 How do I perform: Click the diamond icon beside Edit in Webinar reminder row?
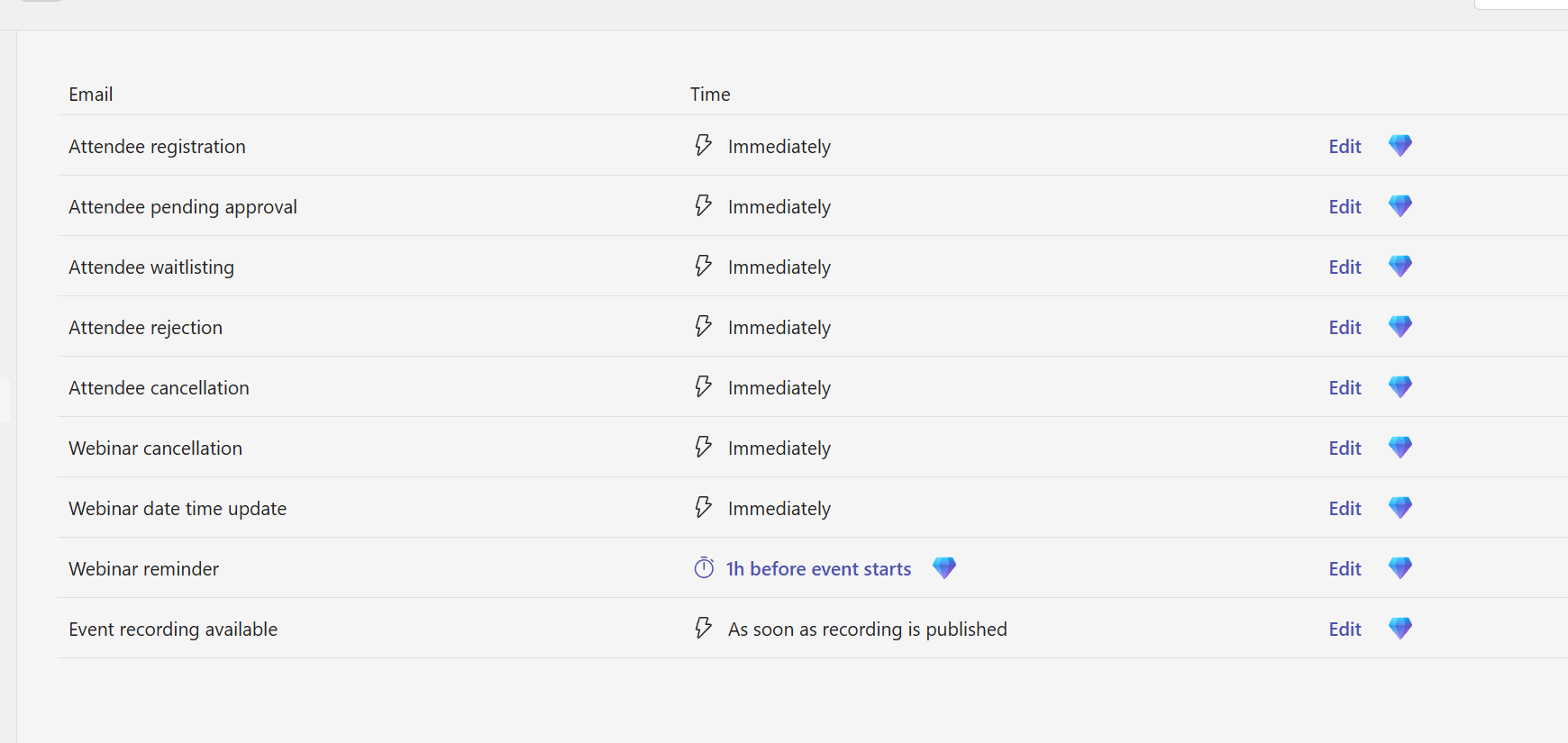[x=1399, y=568]
